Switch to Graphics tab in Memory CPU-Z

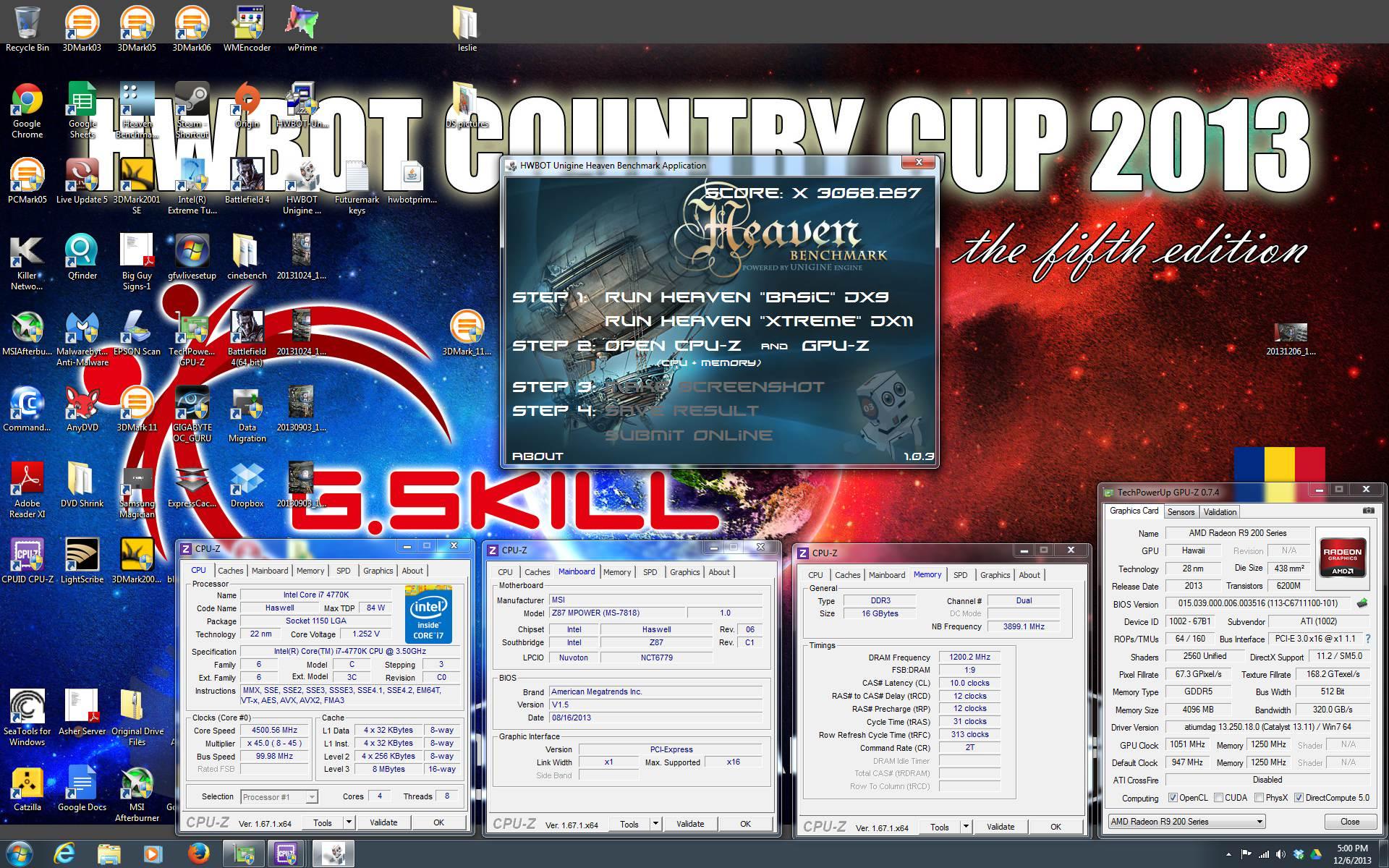pyautogui.click(x=995, y=575)
